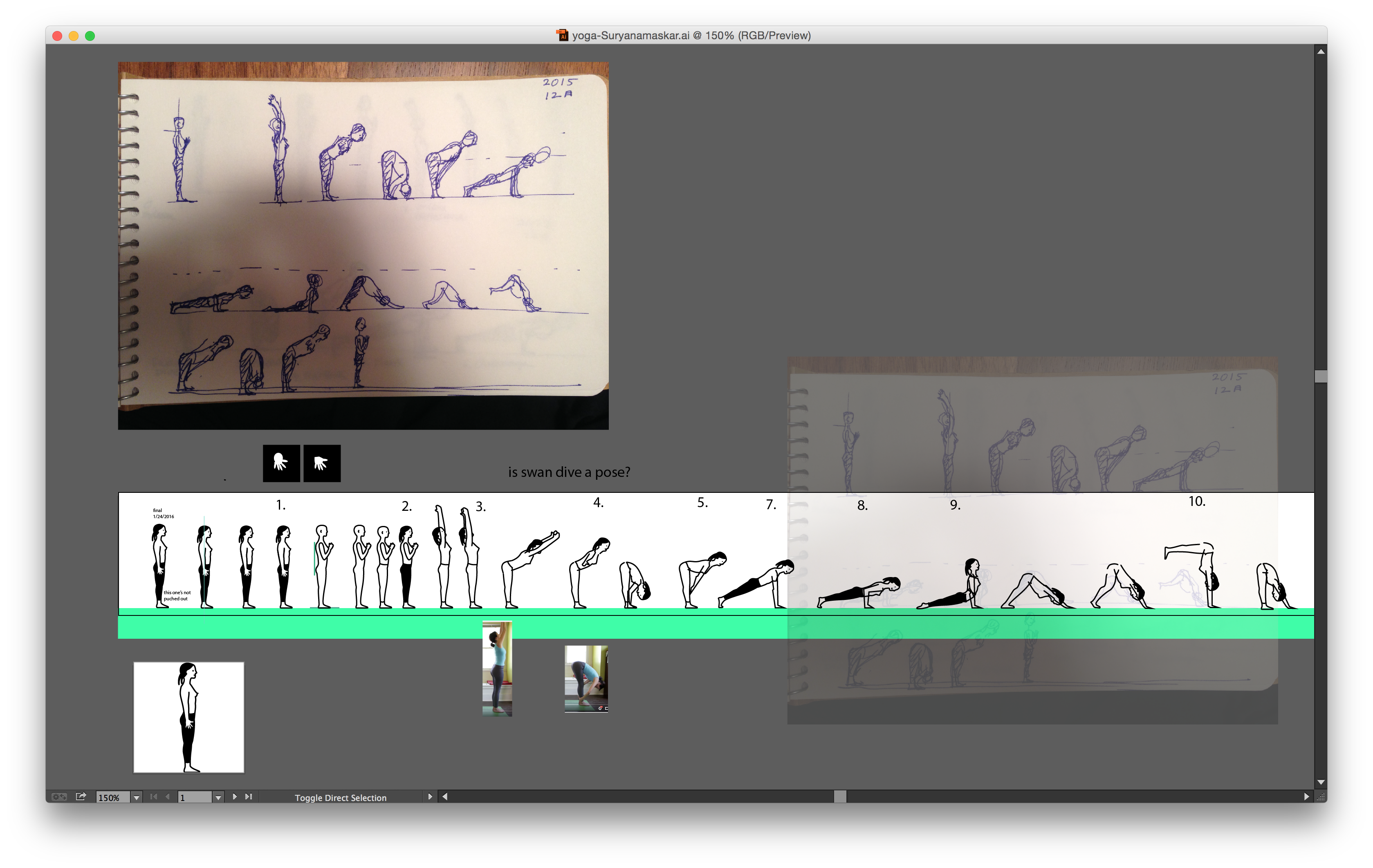Click the horizontal scrollbar left arrow
Viewport: 1373px width, 868px height.
[445, 797]
